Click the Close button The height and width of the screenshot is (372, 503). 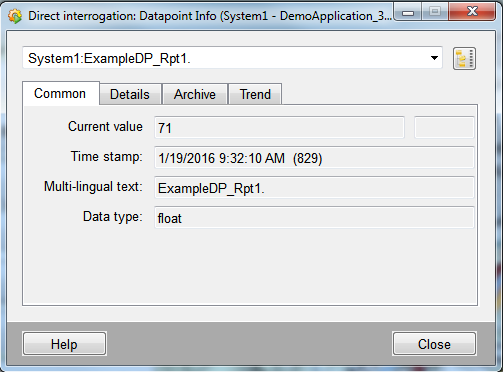point(434,344)
